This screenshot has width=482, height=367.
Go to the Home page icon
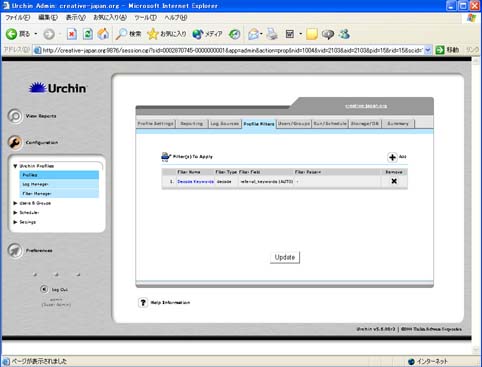click(103, 34)
